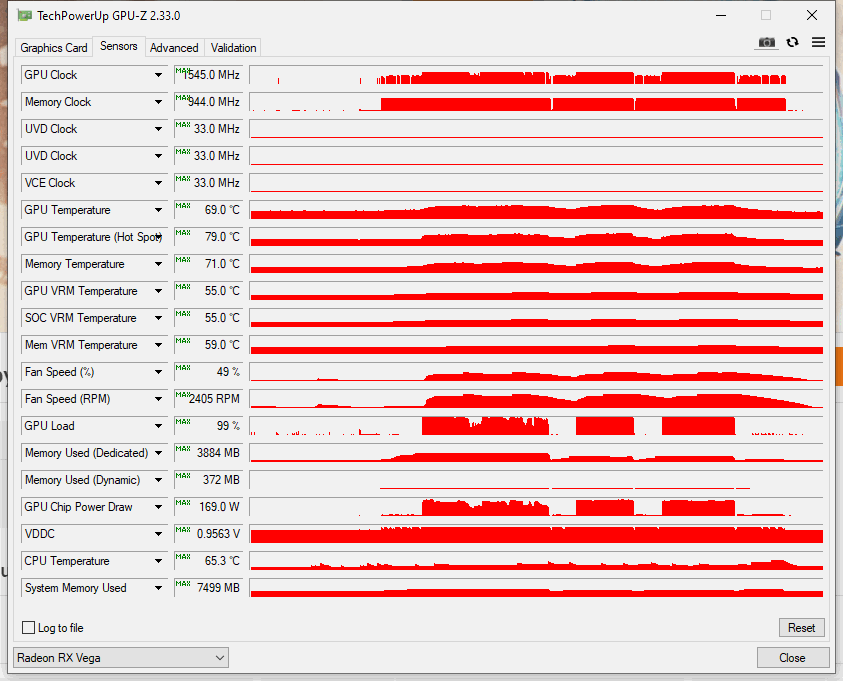Screen dimensions: 843x681
Task: Click the GPU Clock 1545.0 MHz value
Action: coord(209,75)
